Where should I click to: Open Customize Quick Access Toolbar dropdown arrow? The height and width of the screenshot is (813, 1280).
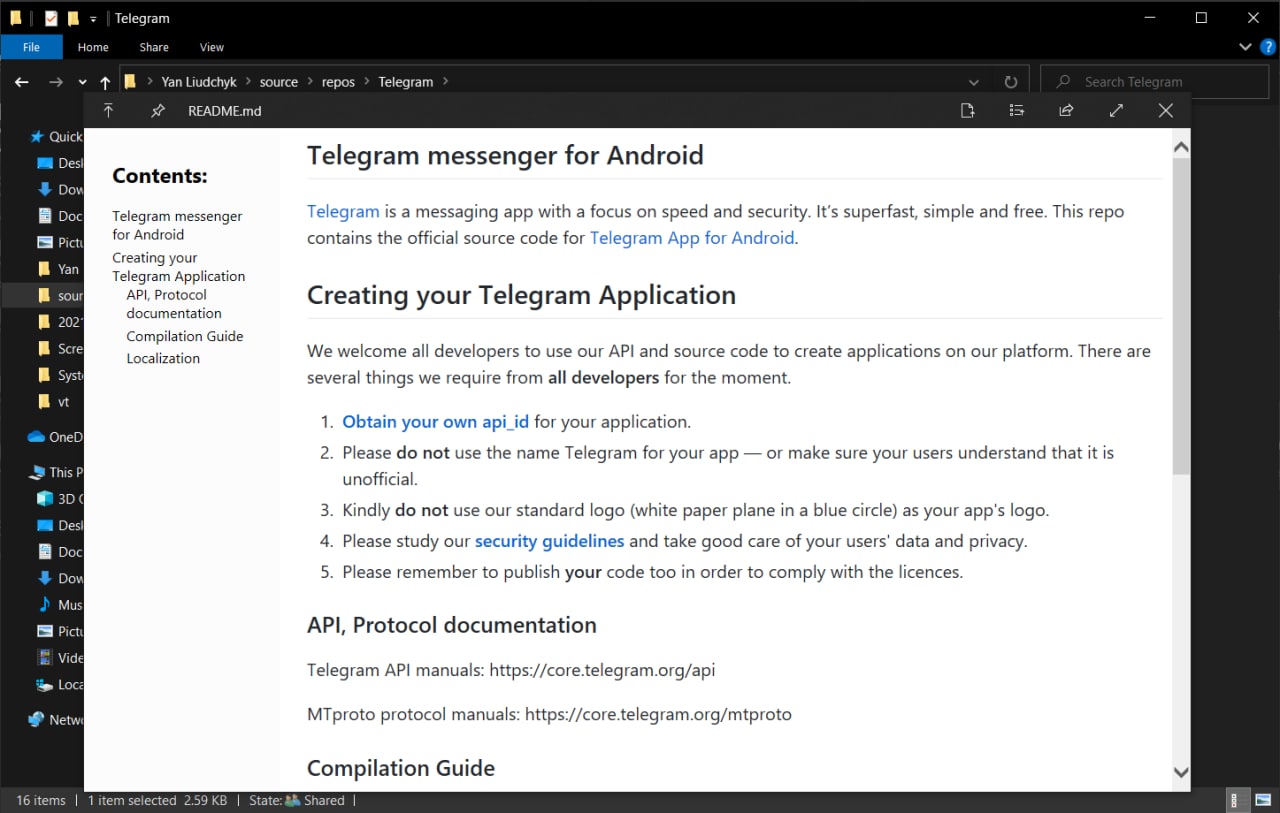tap(93, 19)
